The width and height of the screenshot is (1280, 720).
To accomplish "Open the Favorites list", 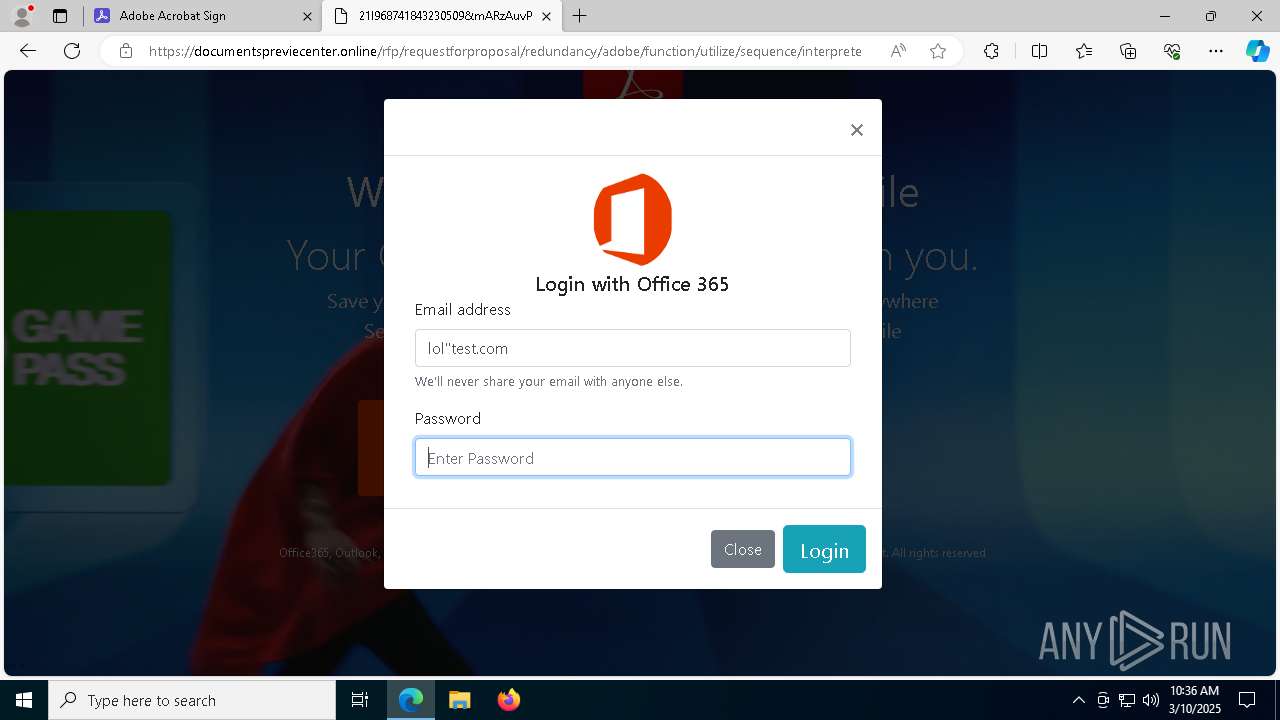I will [1084, 51].
